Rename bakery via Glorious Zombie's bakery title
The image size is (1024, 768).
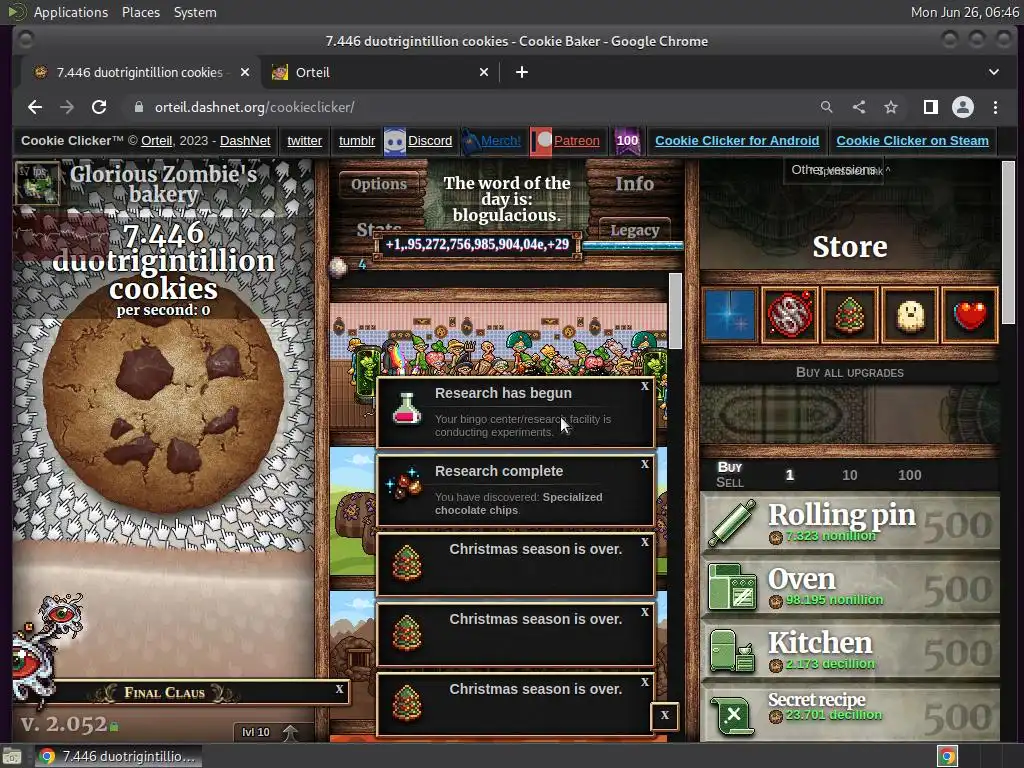coord(163,184)
